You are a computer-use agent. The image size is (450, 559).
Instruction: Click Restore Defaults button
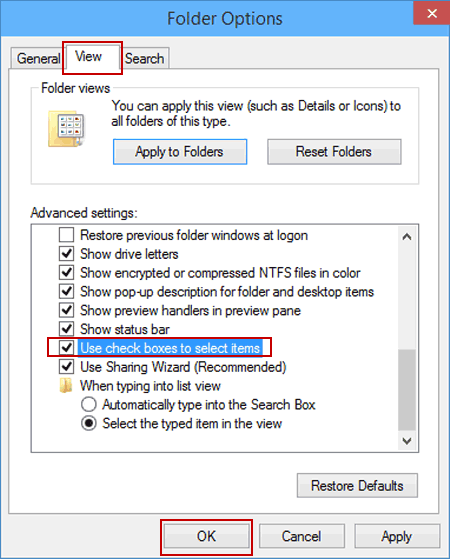pyautogui.click(x=357, y=486)
